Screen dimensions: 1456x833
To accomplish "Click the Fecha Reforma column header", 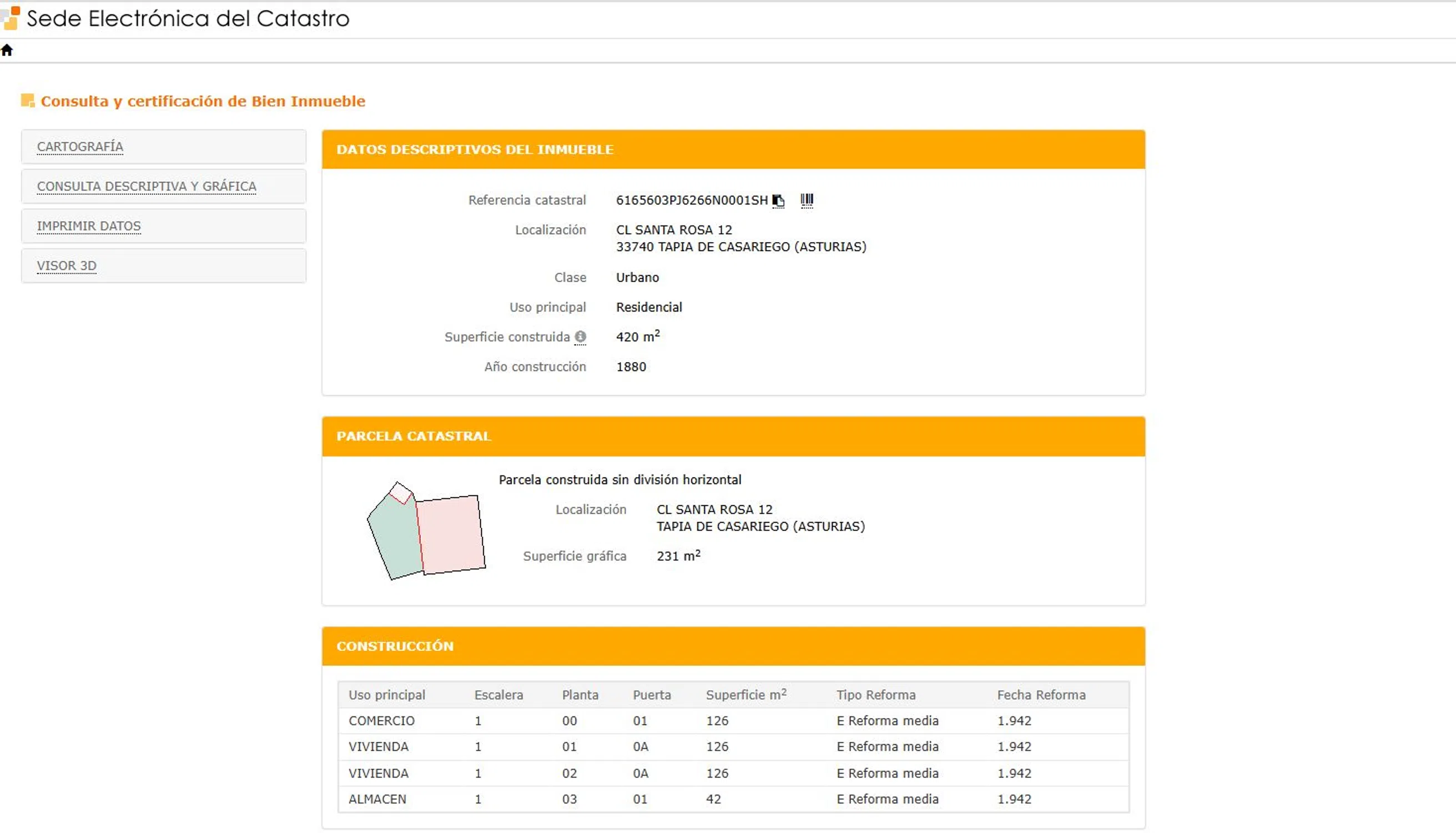I will [1041, 695].
